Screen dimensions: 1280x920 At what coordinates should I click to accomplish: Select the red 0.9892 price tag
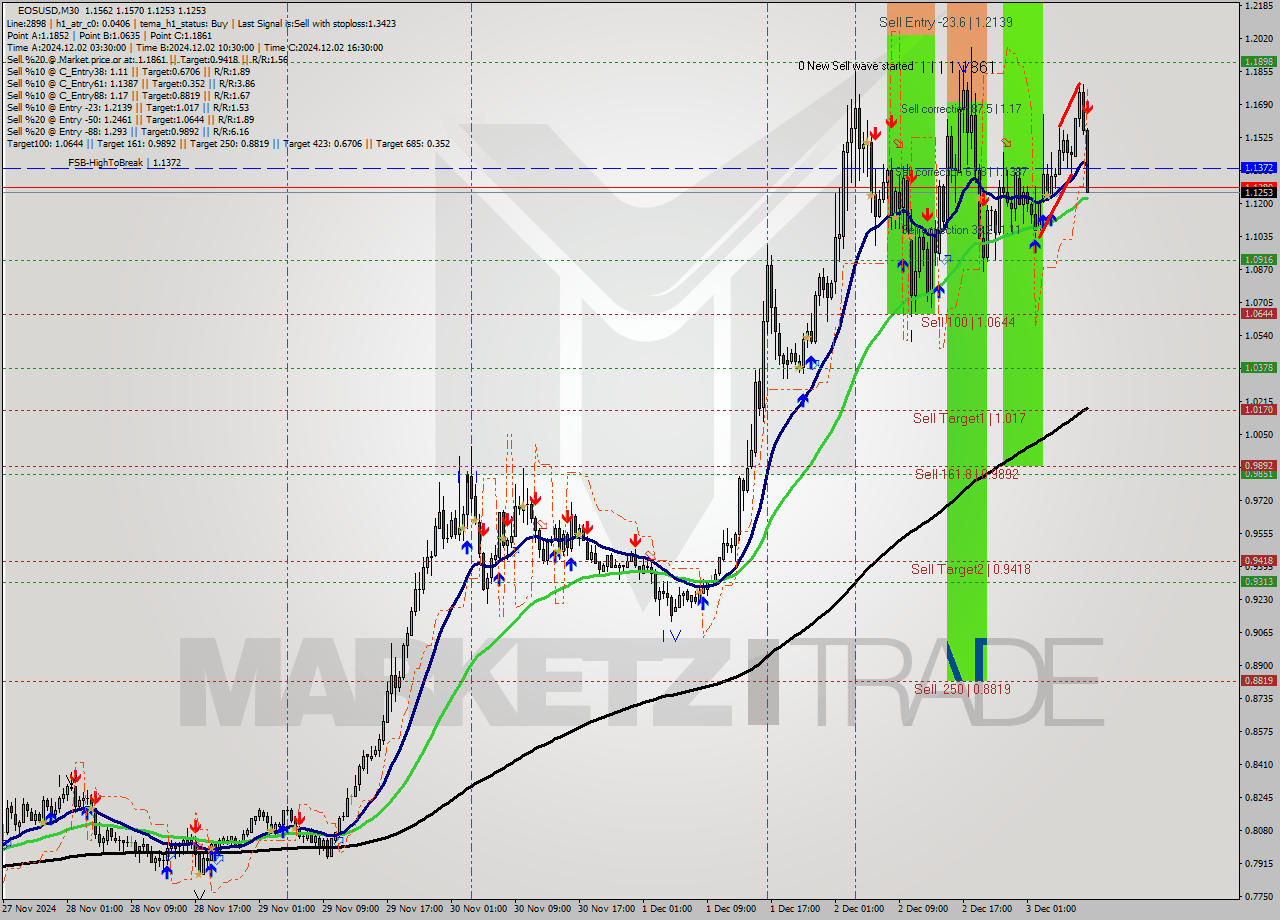(x=1258, y=465)
